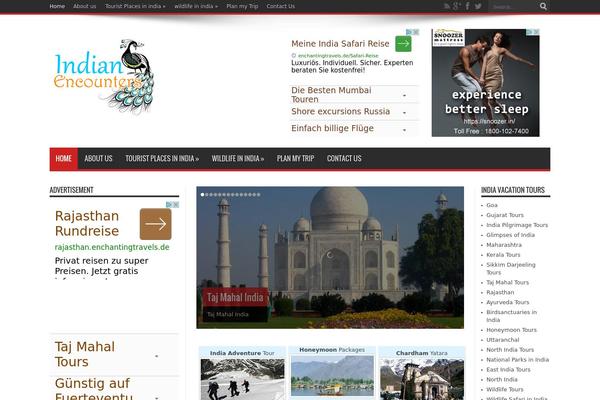Image resolution: width=600 pixels, height=400 pixels.
Task: Open Birdsanctuaries in India link
Action: click(x=512, y=316)
